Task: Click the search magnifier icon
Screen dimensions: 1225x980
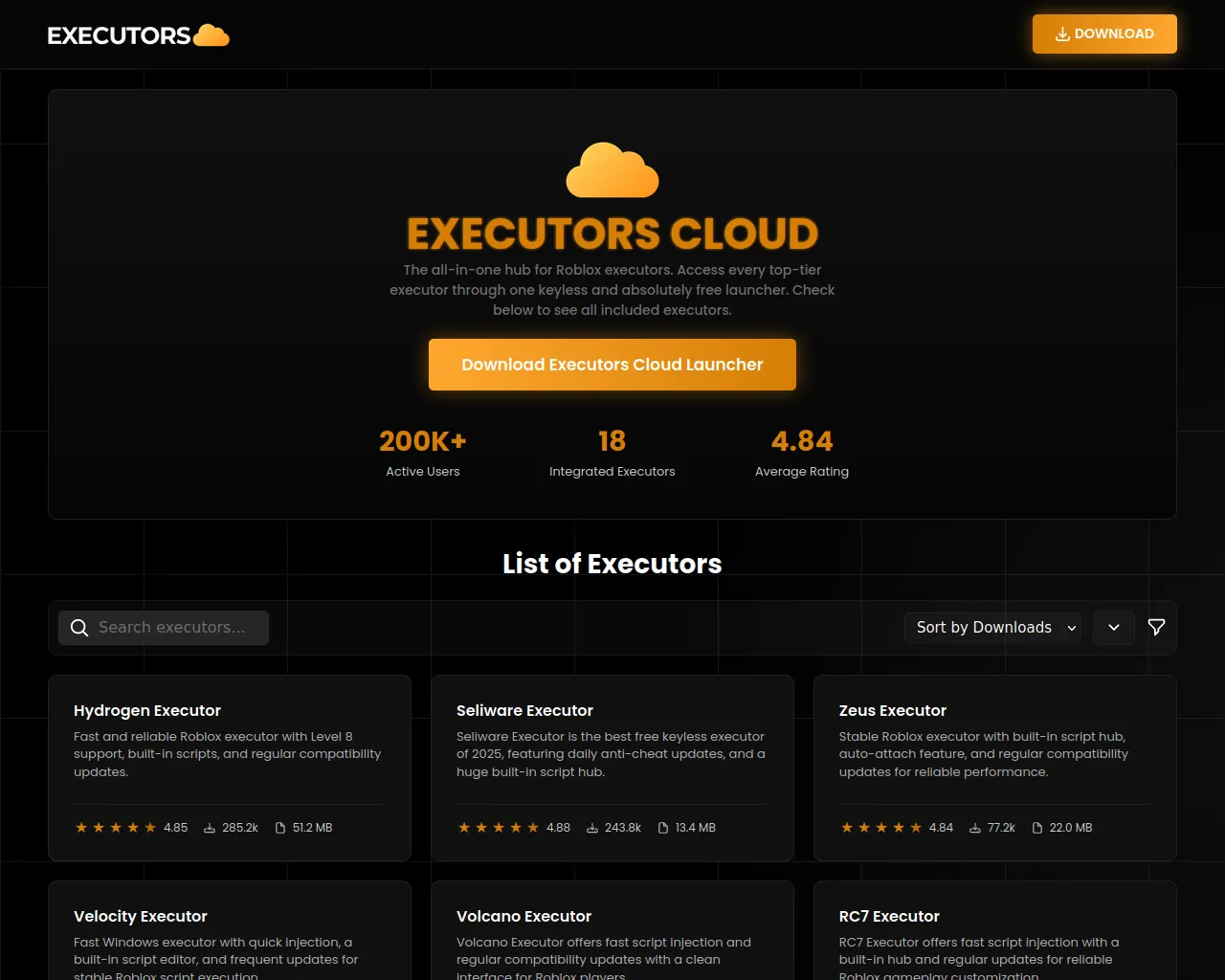Action: [79, 628]
